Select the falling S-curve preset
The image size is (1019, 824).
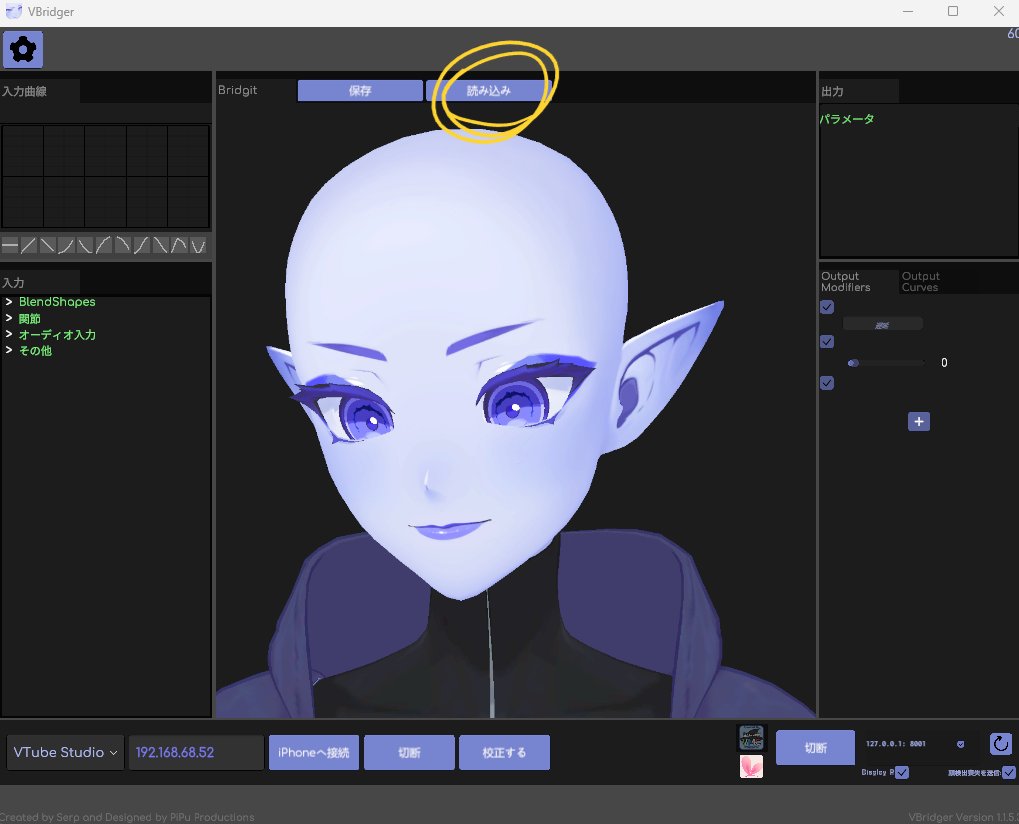(x=161, y=246)
